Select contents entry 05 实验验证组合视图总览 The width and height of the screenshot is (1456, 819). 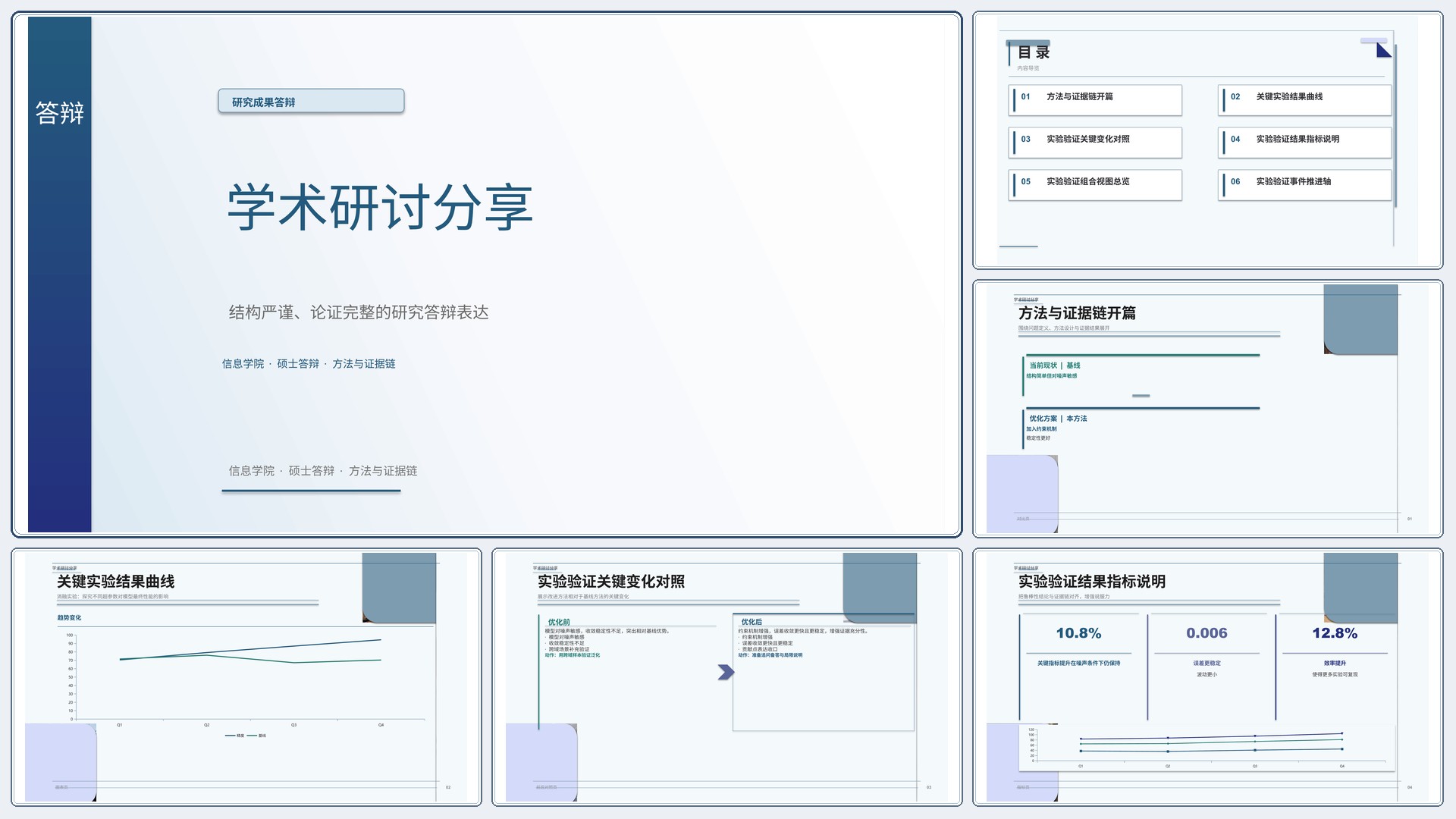tap(1095, 185)
